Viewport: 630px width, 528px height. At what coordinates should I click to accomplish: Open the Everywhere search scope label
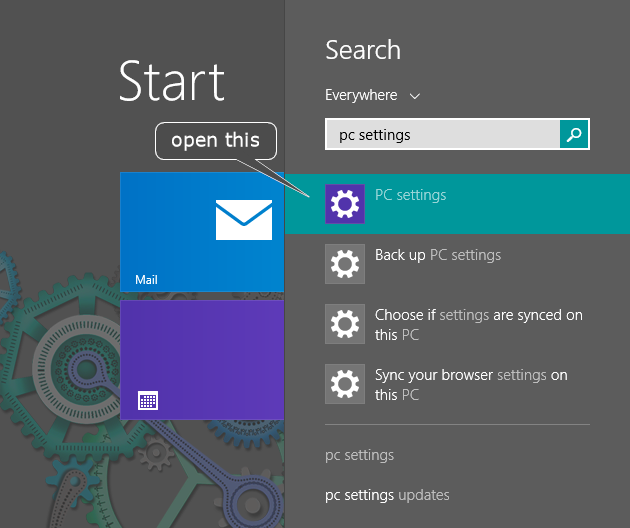361,95
